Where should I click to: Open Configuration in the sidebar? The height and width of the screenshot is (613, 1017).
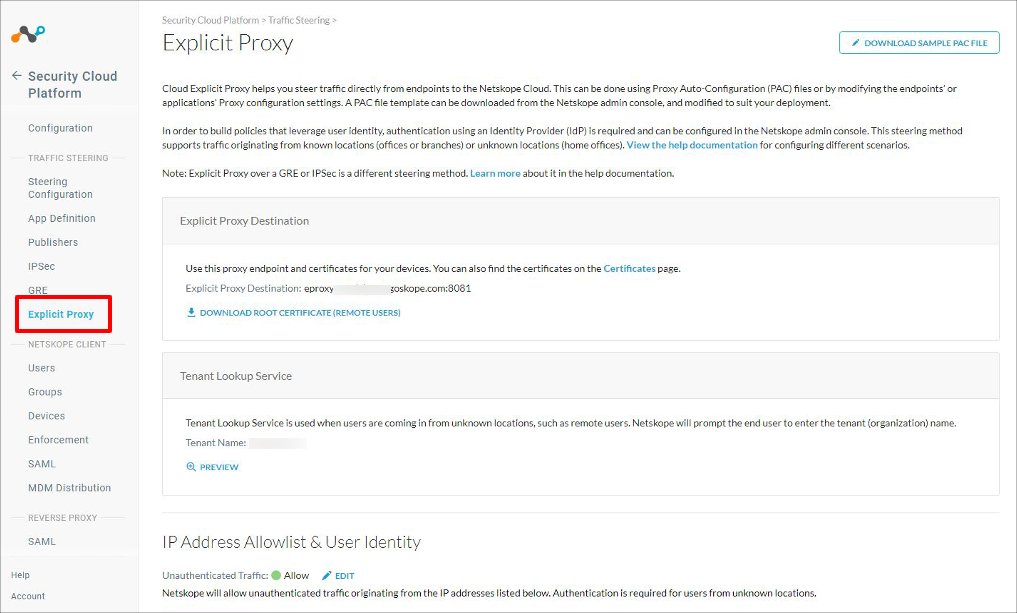[x=60, y=128]
